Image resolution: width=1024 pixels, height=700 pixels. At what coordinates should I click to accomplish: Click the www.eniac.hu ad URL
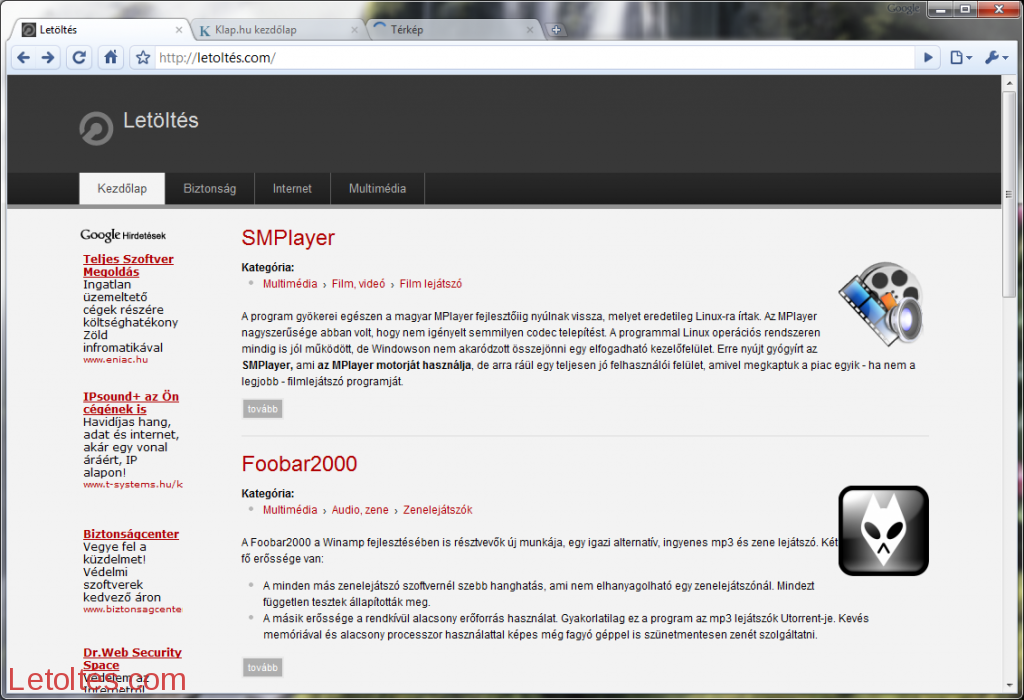(x=116, y=360)
